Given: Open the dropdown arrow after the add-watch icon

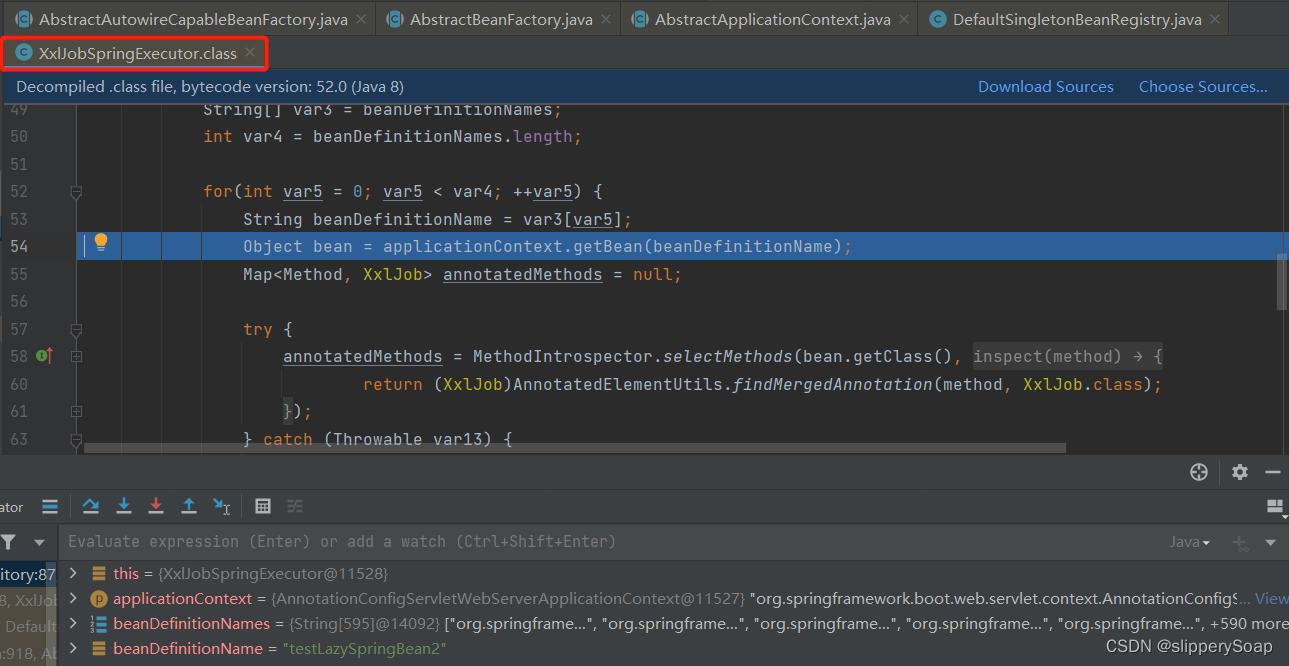Looking at the screenshot, I should tap(1270, 543).
